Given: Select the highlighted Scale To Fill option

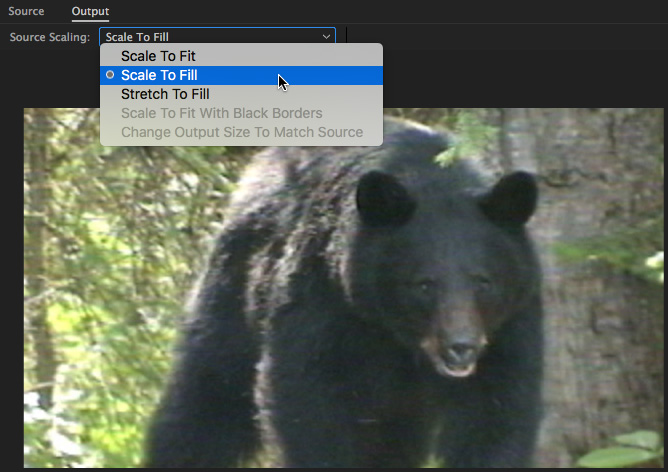Looking at the screenshot, I should click(x=241, y=75).
